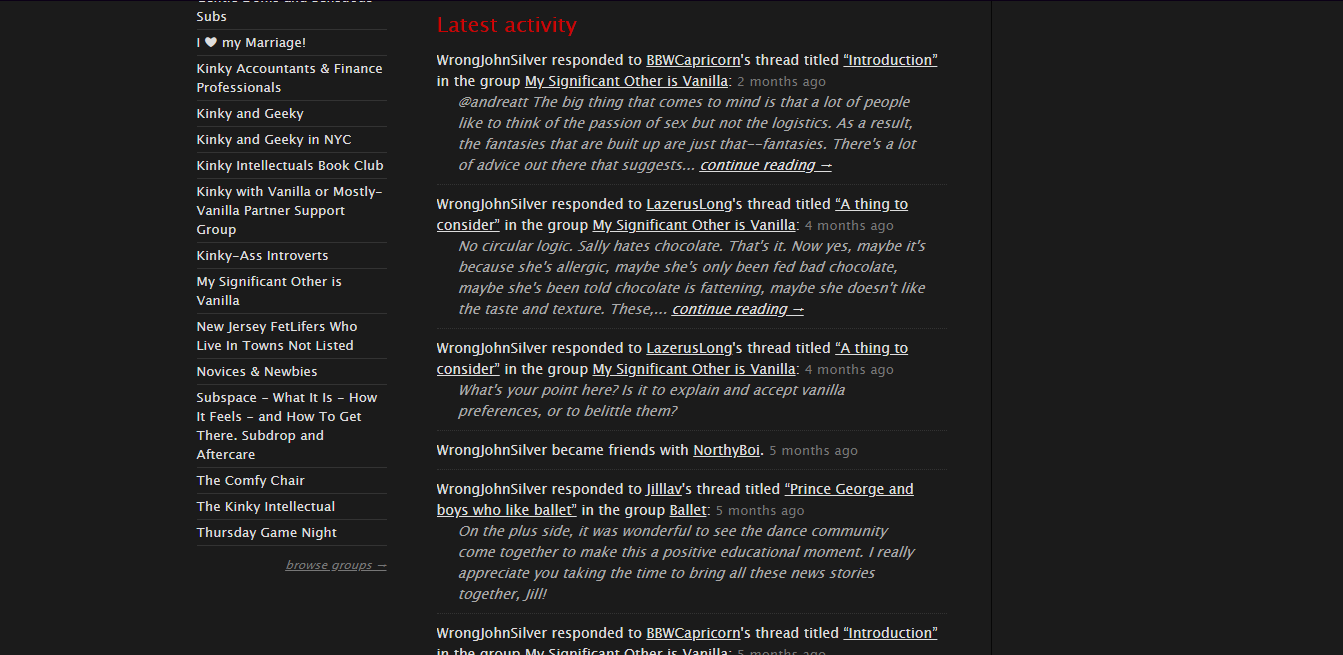Viewport: 1343px width, 655px height.
Task: Open the Novices & Newbies group
Action: coord(257,372)
